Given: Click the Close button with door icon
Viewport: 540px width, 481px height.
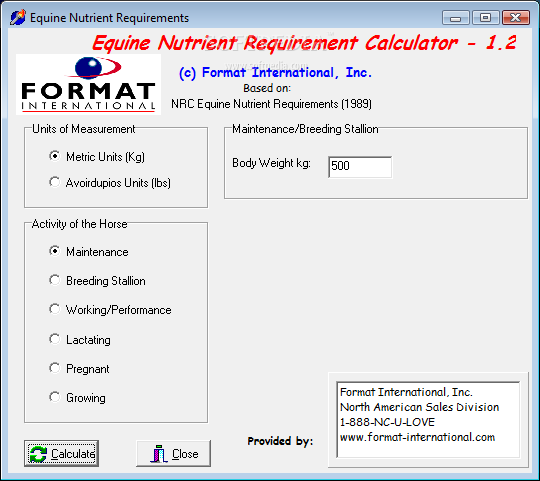Looking at the screenshot, I should [x=174, y=453].
